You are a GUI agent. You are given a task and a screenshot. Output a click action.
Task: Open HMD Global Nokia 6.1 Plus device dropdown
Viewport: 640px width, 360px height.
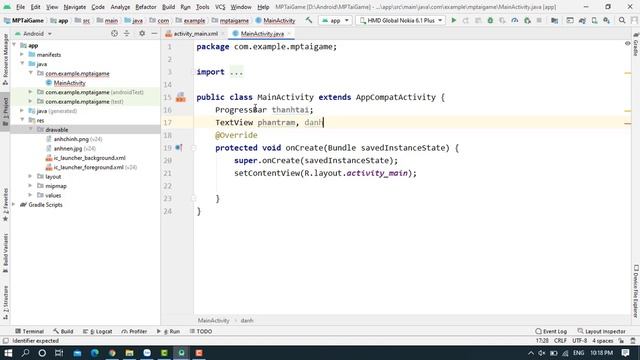tap(400, 20)
